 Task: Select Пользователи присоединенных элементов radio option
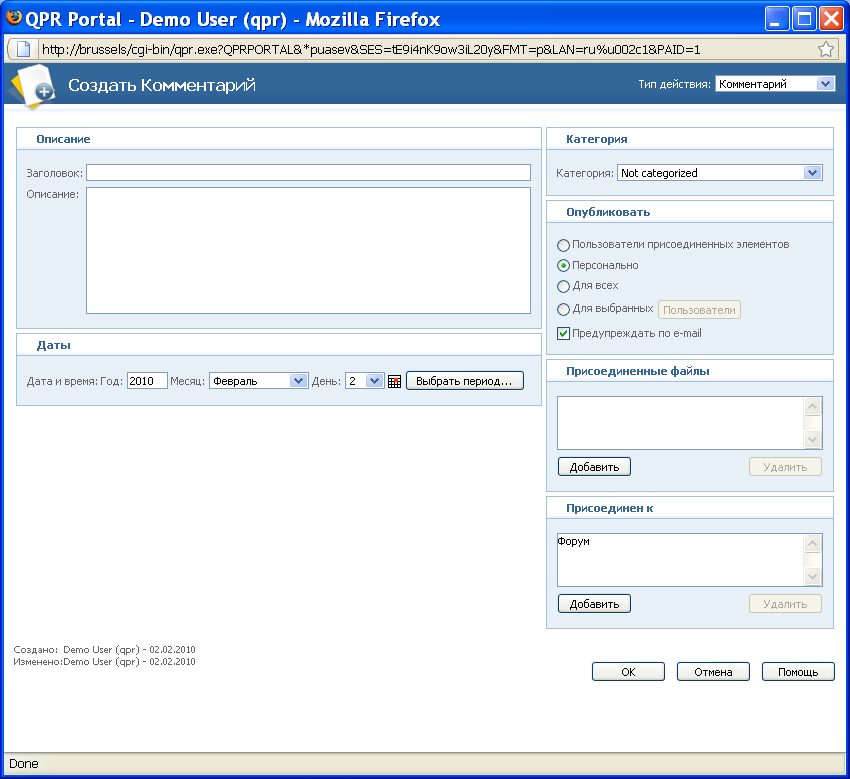point(563,245)
